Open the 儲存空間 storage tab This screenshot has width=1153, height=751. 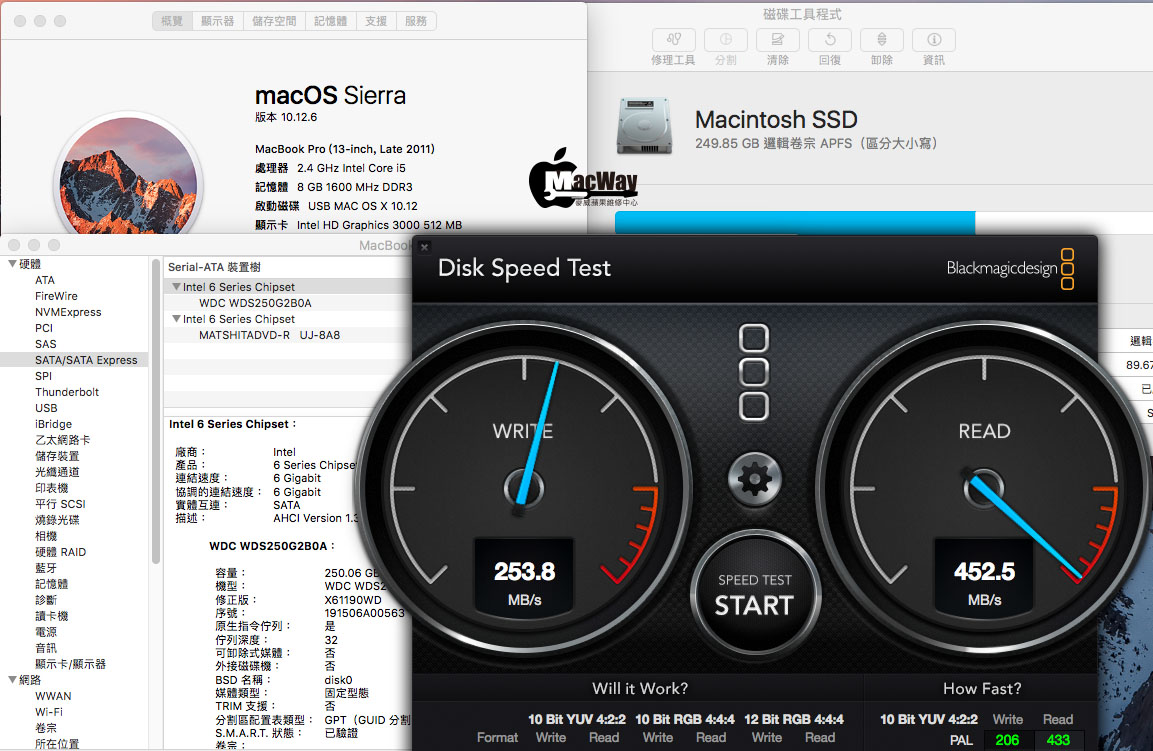[272, 21]
